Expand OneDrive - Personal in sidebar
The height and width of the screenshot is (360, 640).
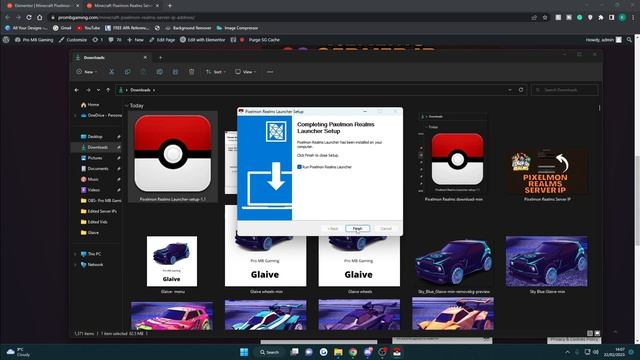75,116
